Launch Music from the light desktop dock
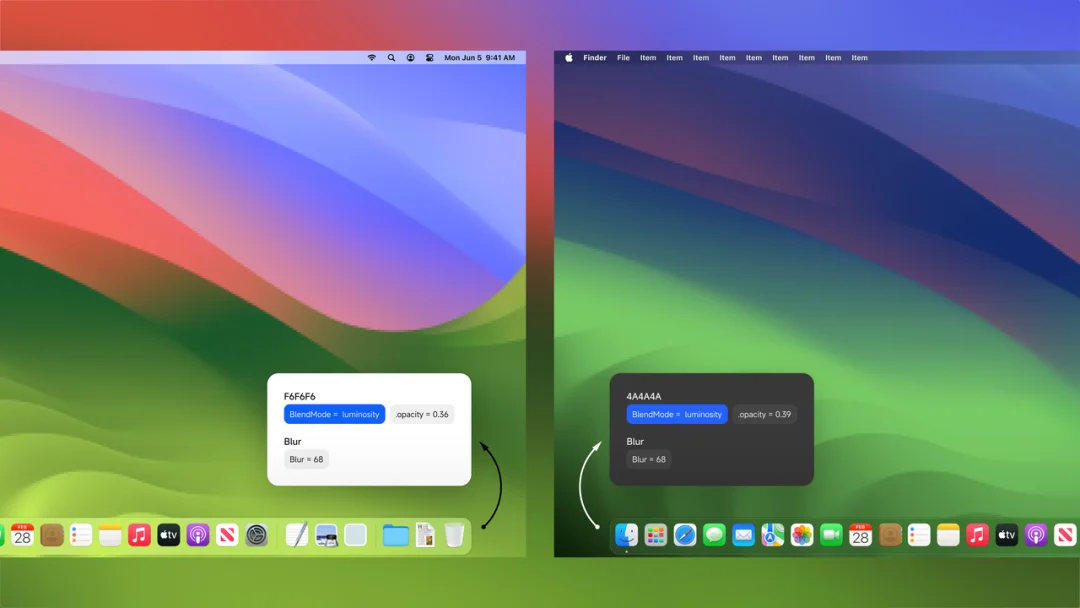Viewport: 1080px width, 608px height. pos(139,535)
